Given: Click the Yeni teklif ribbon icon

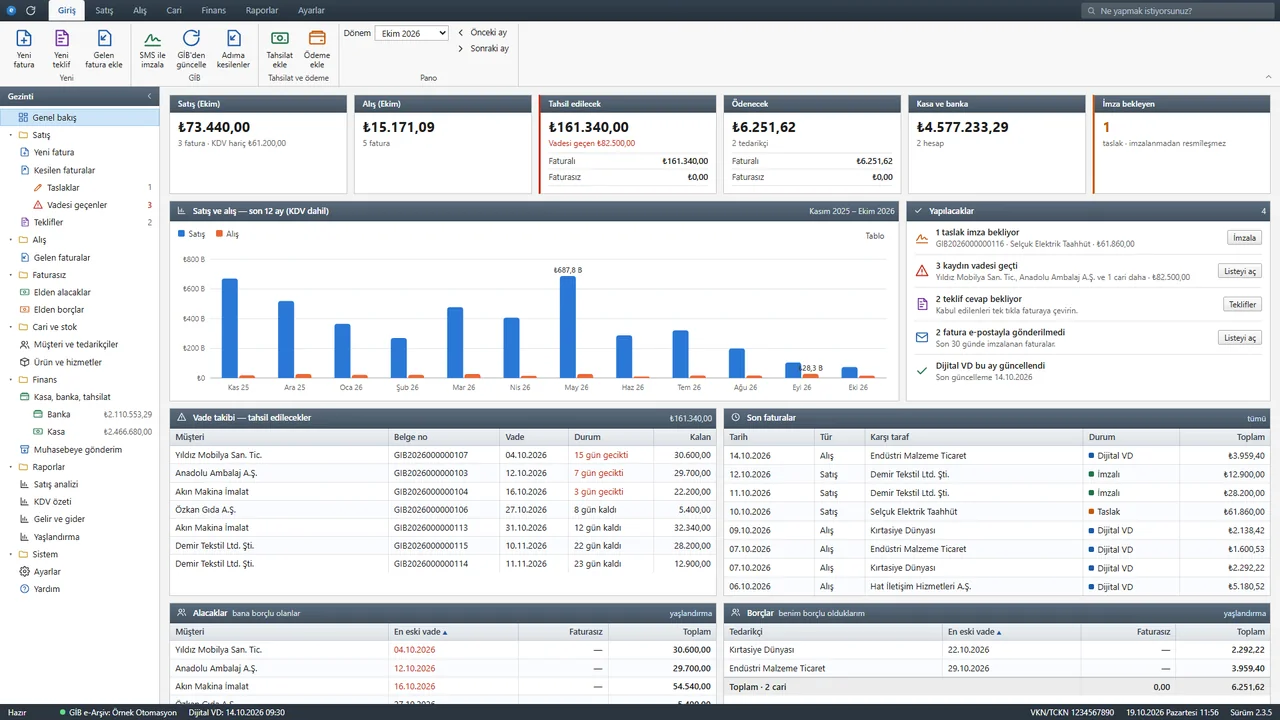Looking at the screenshot, I should [x=62, y=48].
